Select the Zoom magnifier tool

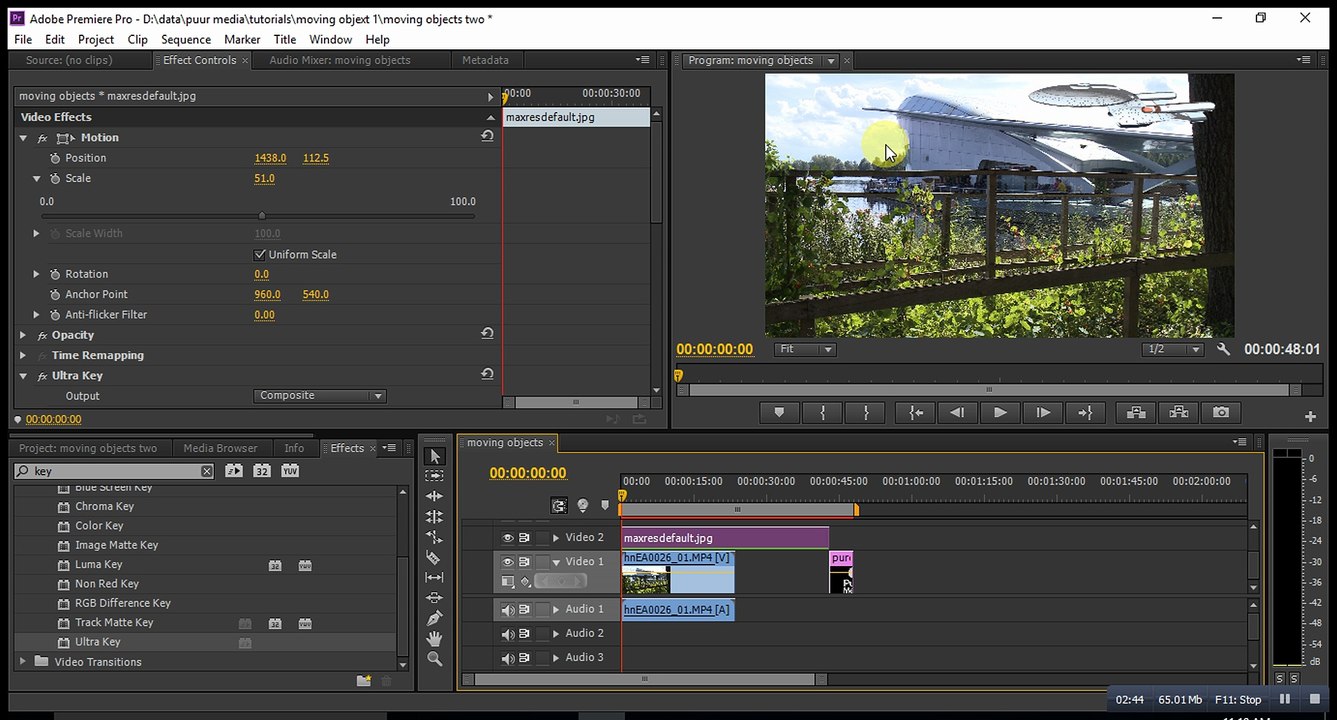(434, 659)
